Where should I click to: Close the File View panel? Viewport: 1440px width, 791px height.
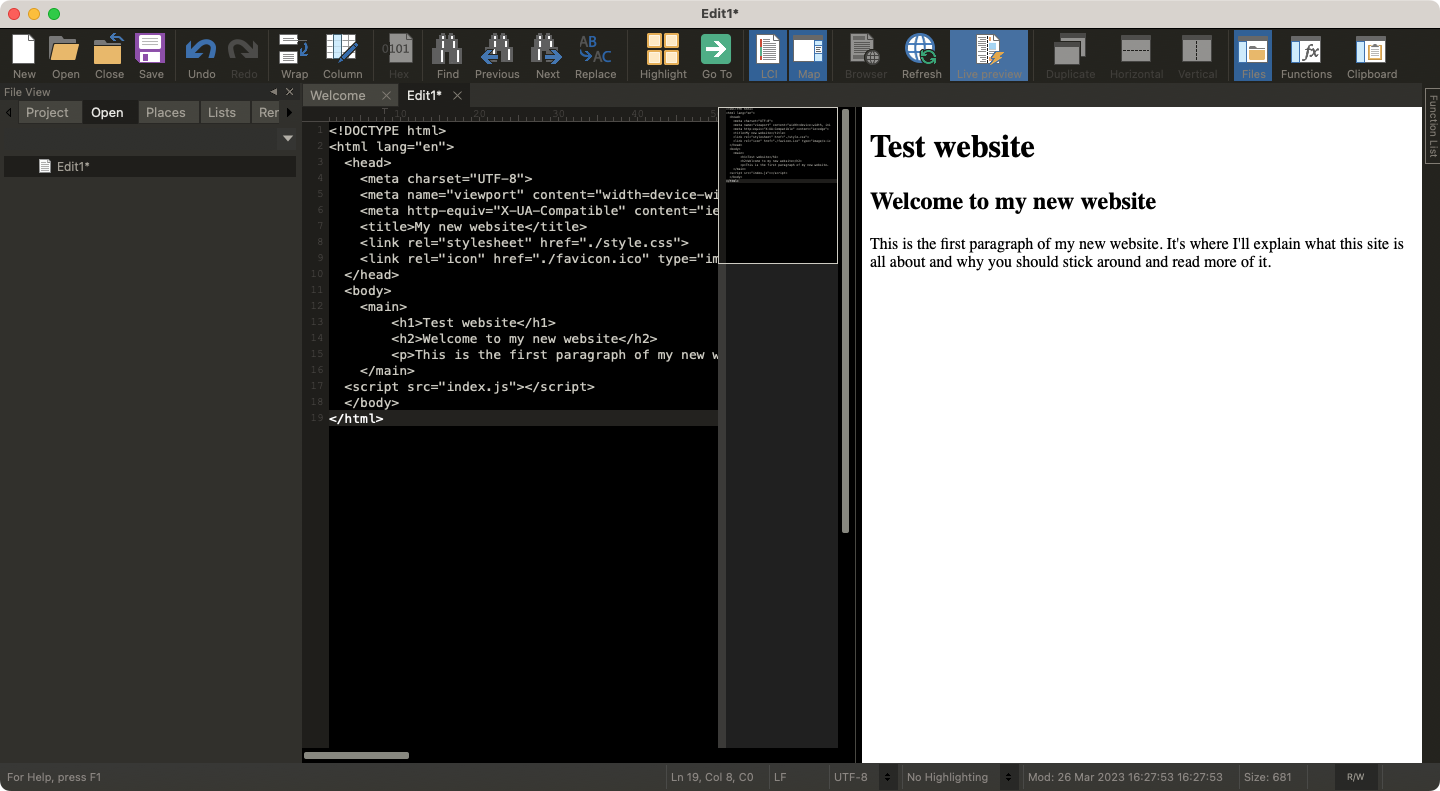(x=289, y=92)
